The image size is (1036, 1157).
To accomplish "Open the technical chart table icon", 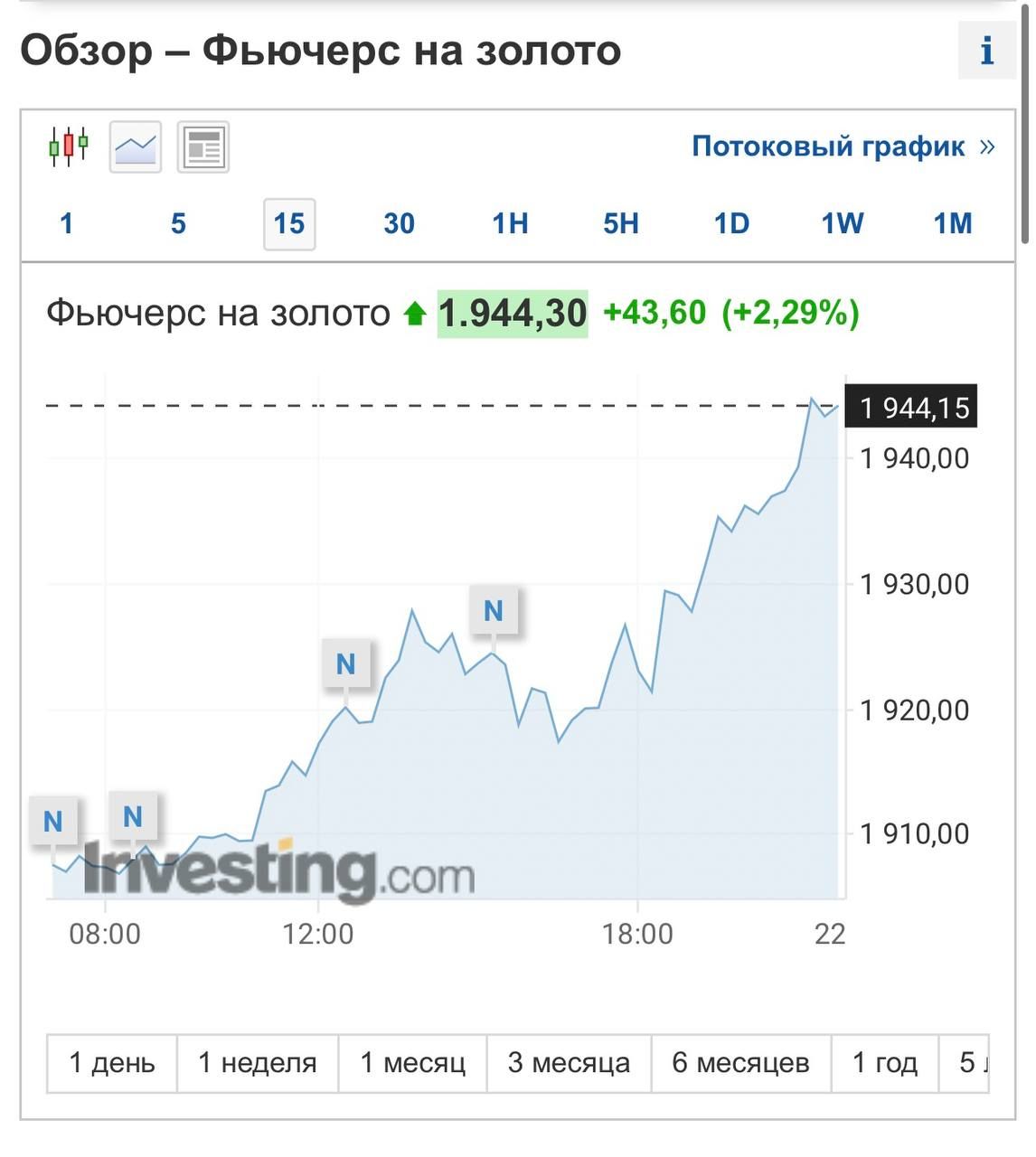I will click(203, 146).
